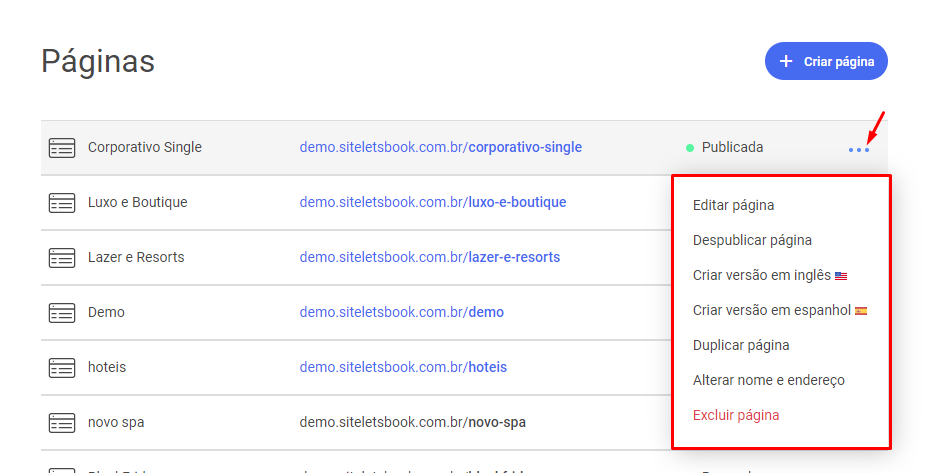Screen dimensions: 926x473
Task: Click the Corporativo Single page icon
Action: [62, 148]
